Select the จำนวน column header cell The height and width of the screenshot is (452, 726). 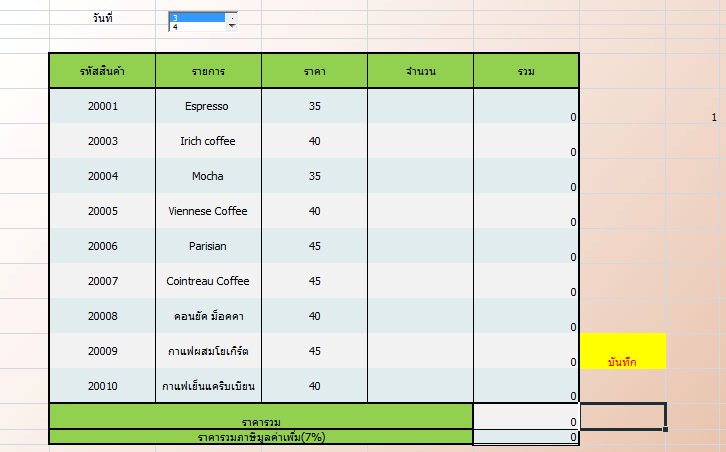coord(420,71)
